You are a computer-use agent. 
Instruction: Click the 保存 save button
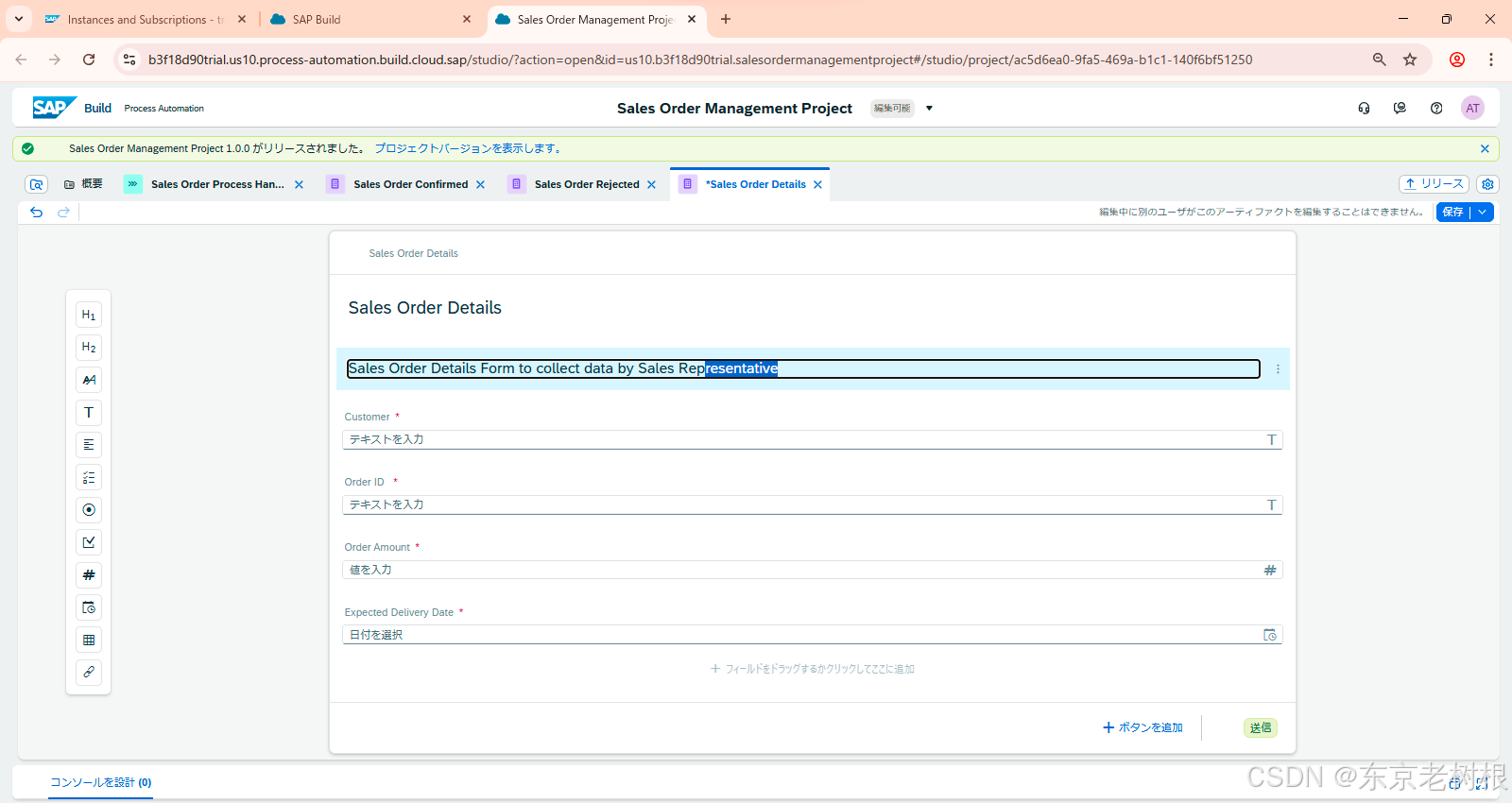tap(1453, 212)
